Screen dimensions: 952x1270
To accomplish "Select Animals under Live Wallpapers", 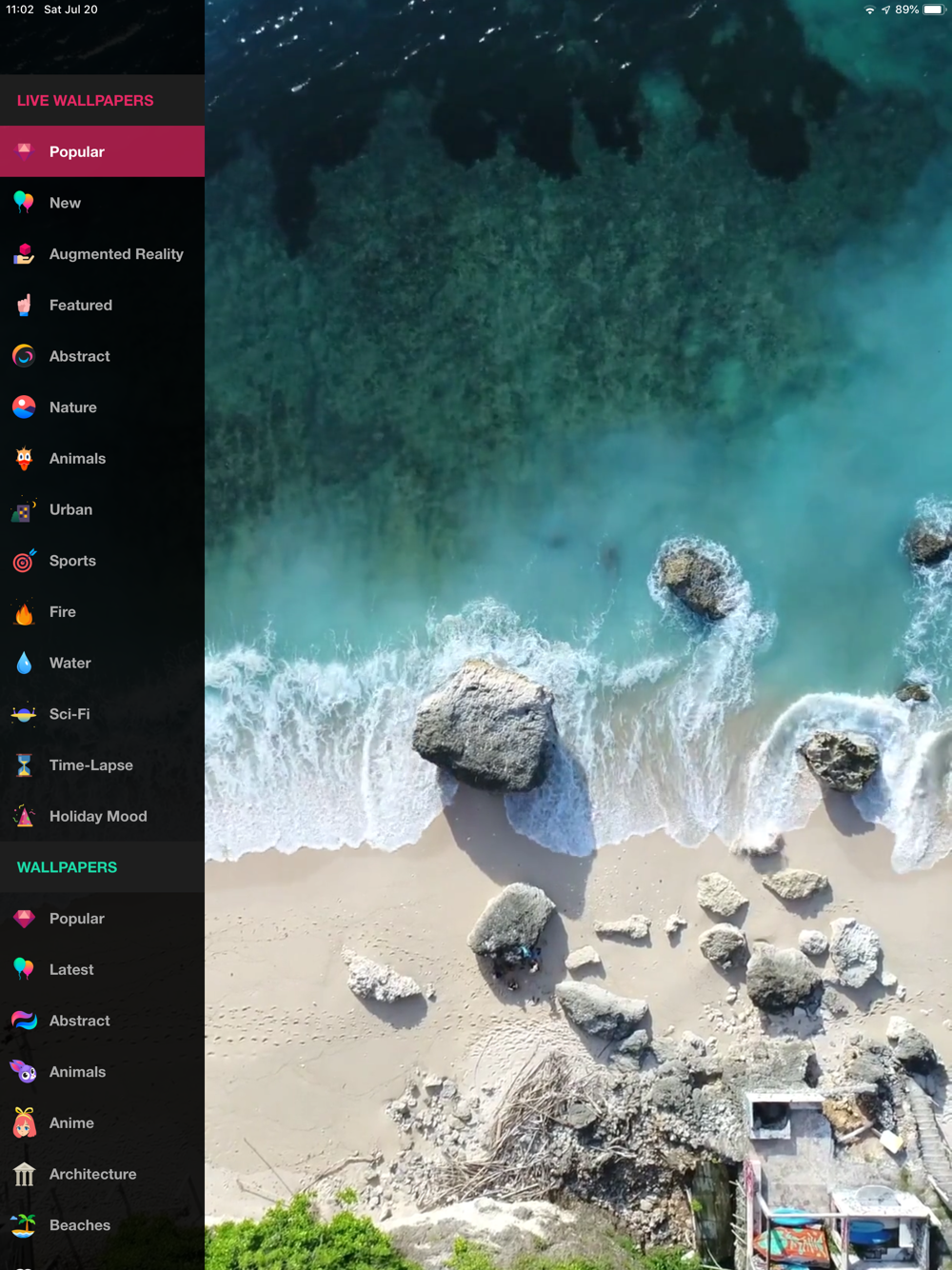I will 102,458.
